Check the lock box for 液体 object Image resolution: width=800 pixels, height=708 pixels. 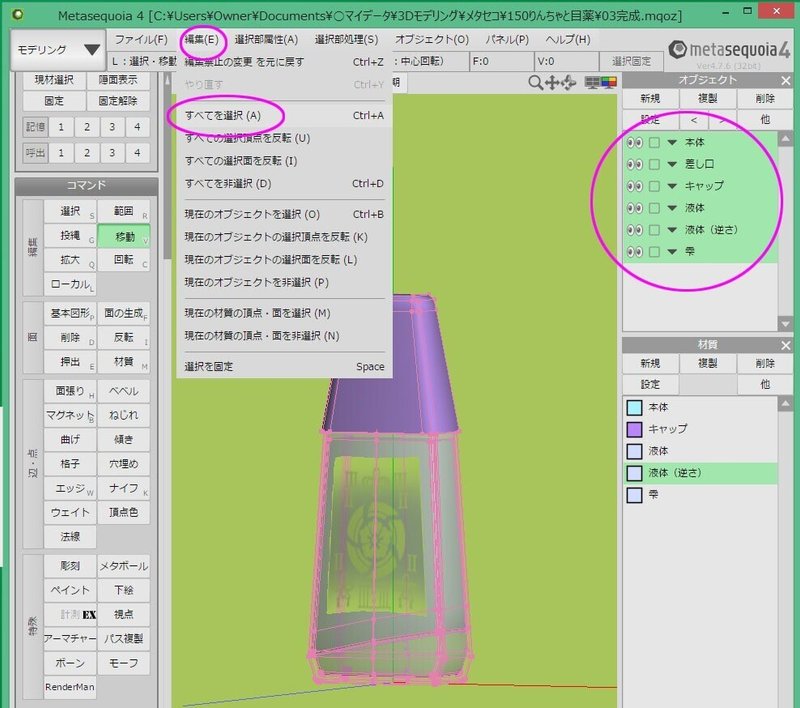tap(654, 208)
